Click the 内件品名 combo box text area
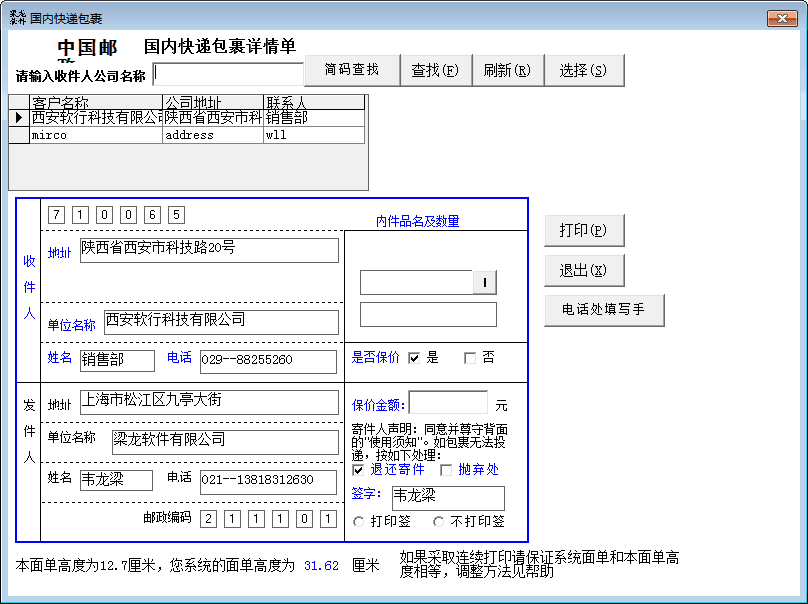808x604 pixels. [416, 282]
